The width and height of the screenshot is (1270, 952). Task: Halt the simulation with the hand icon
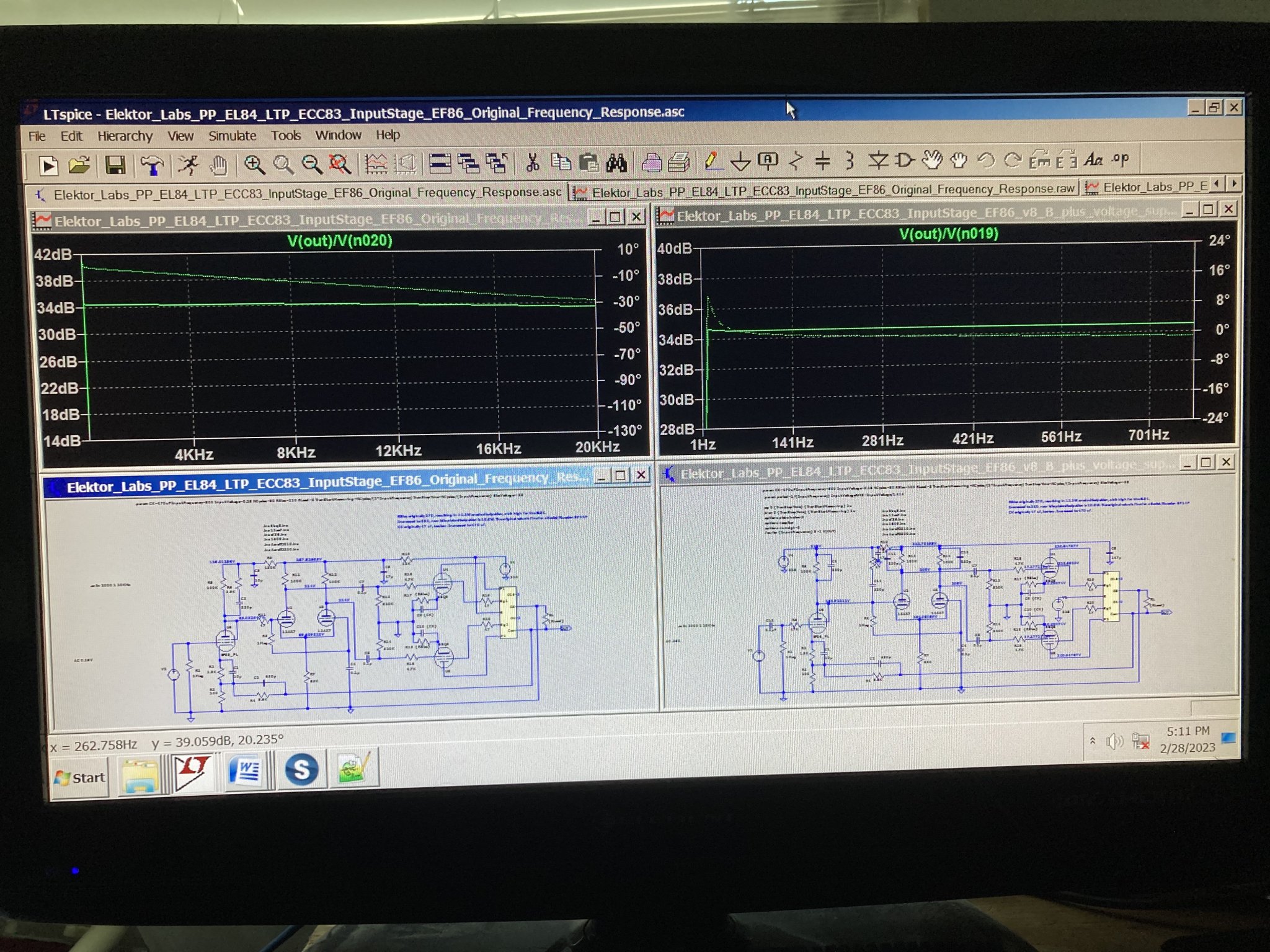(218, 165)
